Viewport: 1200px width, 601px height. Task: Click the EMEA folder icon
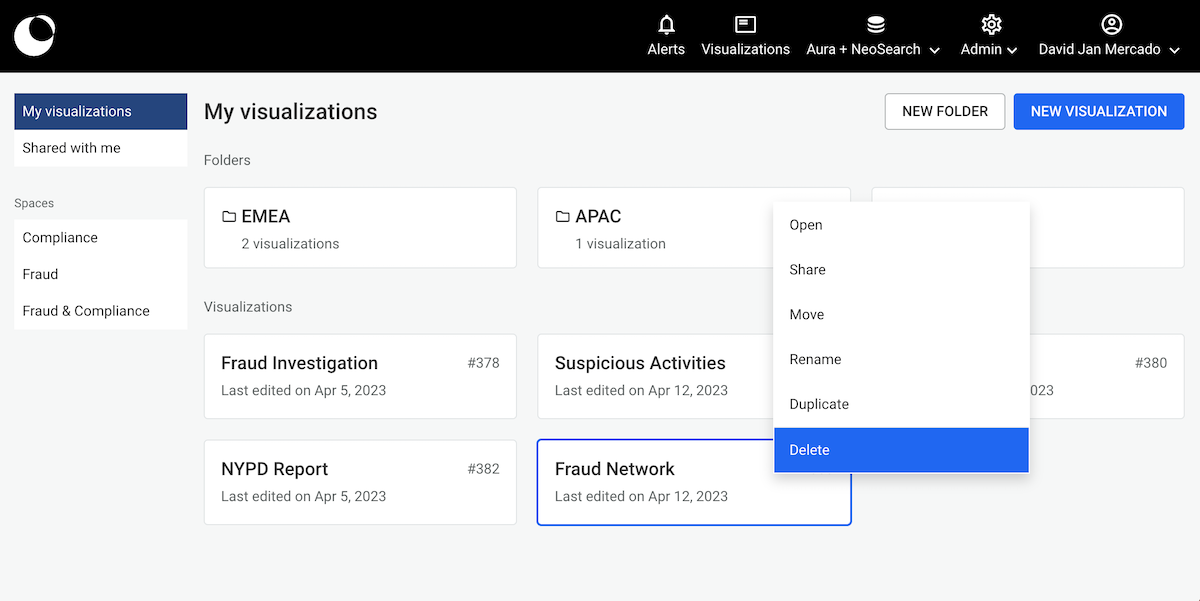229,217
